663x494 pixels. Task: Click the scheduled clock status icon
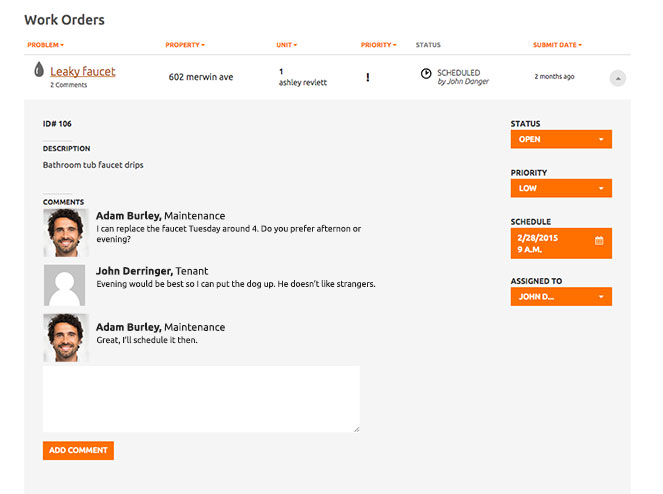(426, 73)
